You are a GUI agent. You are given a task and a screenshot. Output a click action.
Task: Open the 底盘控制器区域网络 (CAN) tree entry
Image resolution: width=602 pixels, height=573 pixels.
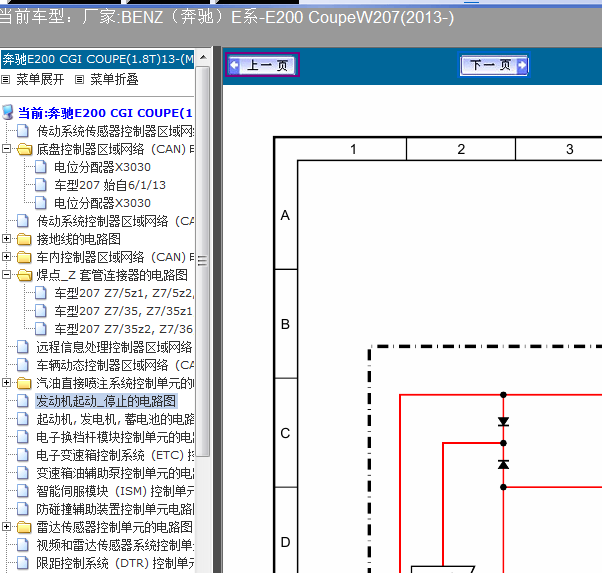[115, 149]
